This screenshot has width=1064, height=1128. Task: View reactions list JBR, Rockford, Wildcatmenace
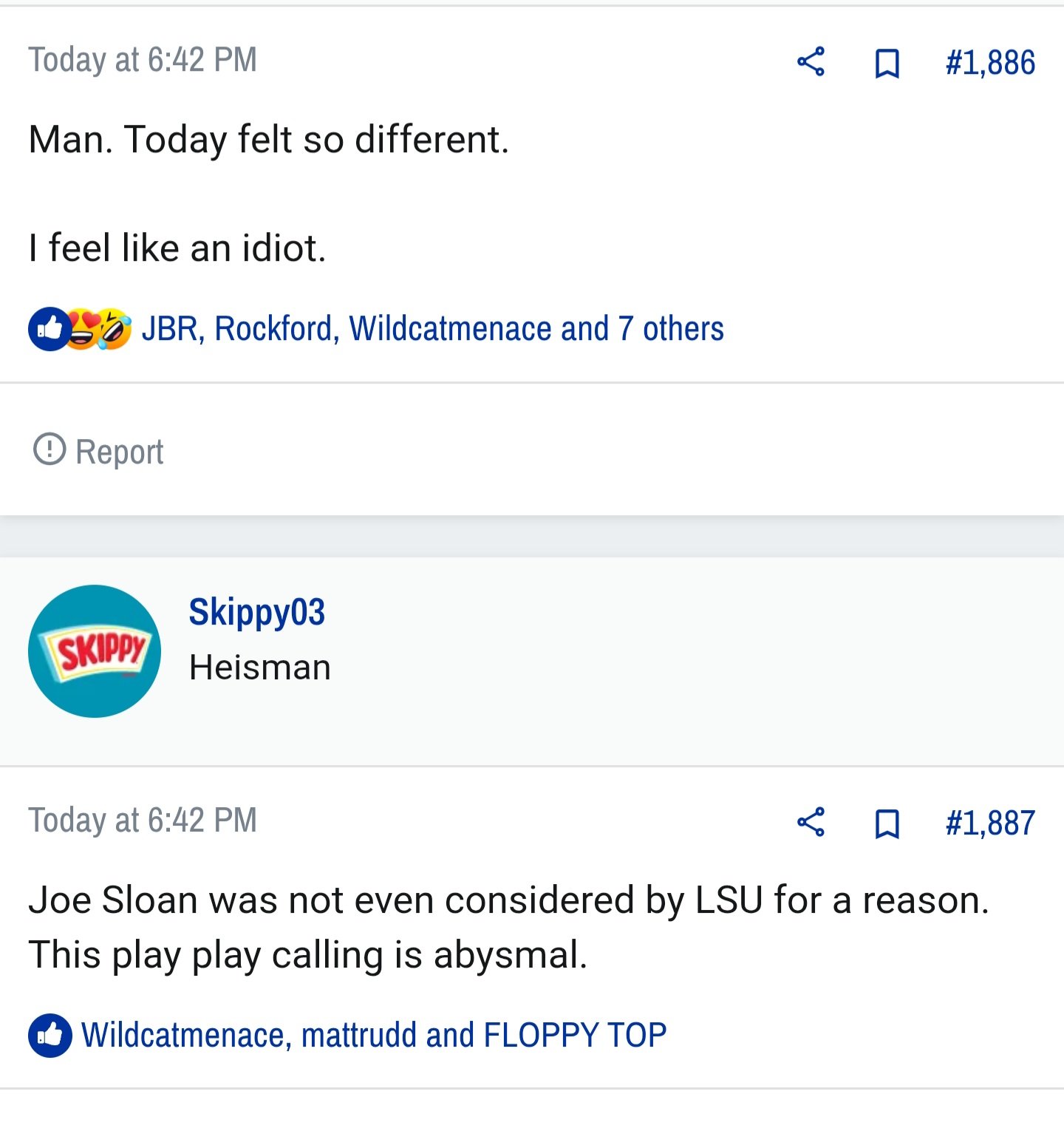432,329
